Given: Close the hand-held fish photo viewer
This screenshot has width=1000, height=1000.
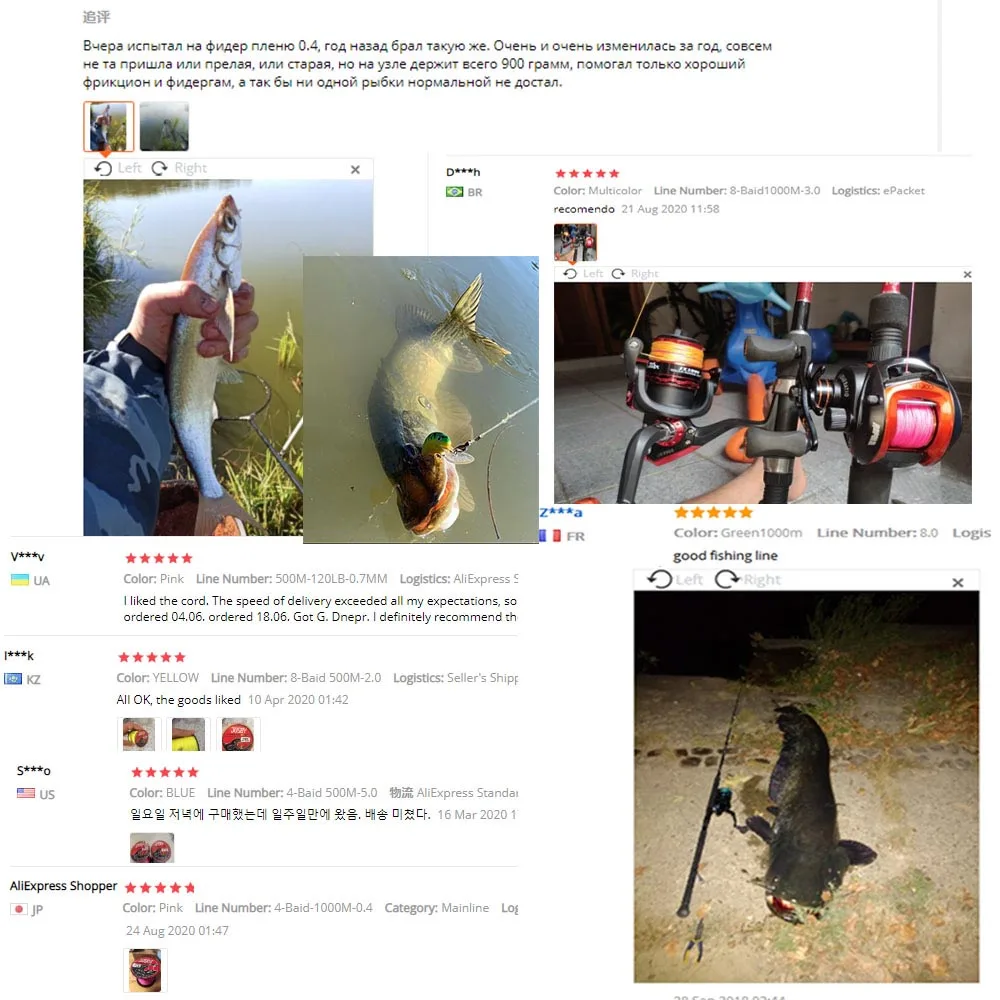Looking at the screenshot, I should click(355, 169).
